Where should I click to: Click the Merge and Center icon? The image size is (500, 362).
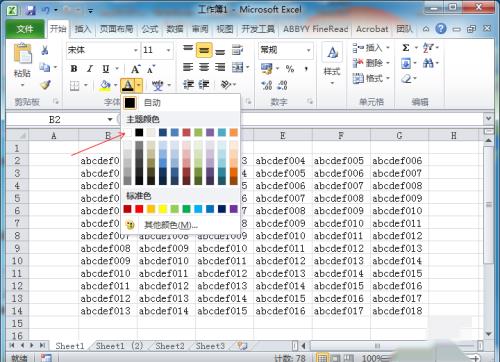[238, 68]
